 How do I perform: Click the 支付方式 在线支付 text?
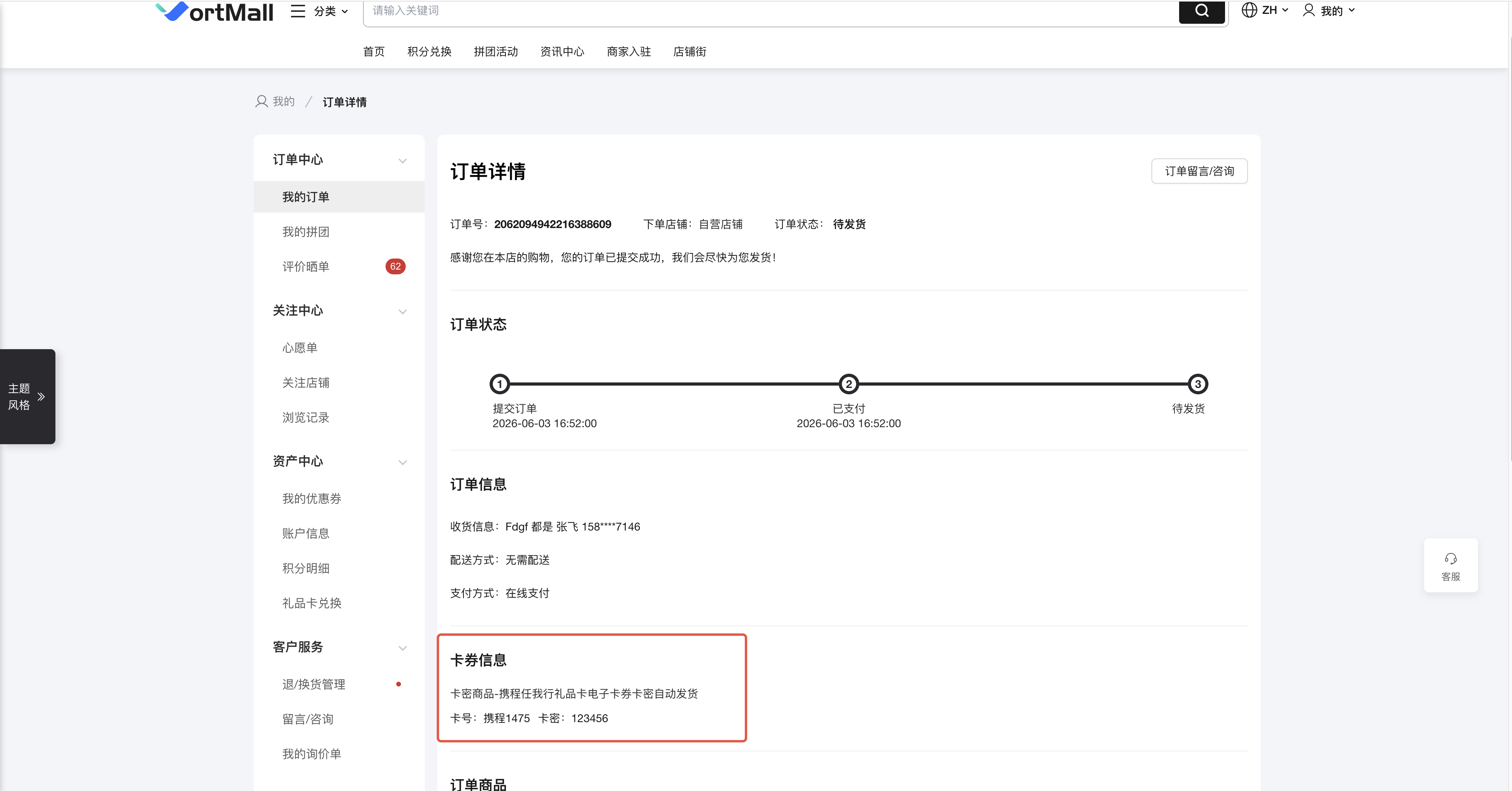pyautogui.click(x=500, y=593)
